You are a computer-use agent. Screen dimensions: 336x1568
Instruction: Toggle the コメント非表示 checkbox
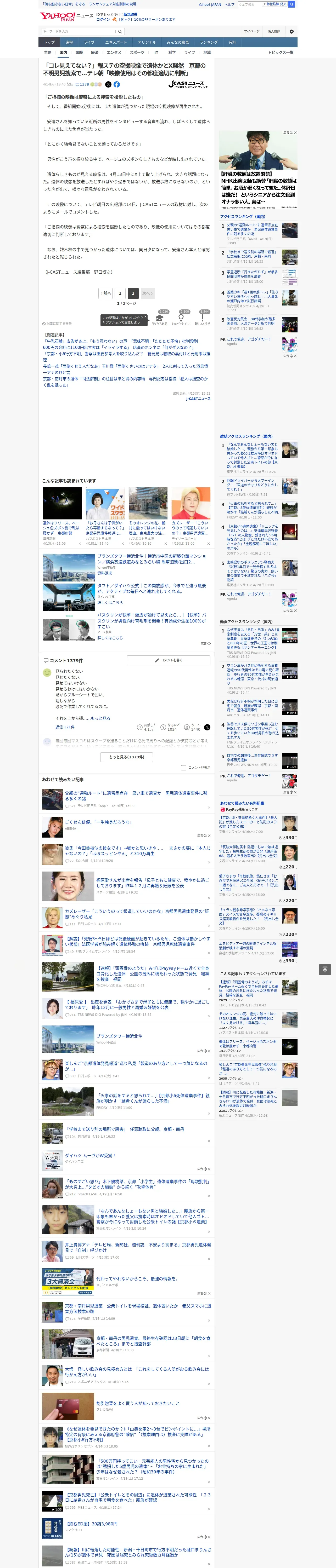click(183, 768)
